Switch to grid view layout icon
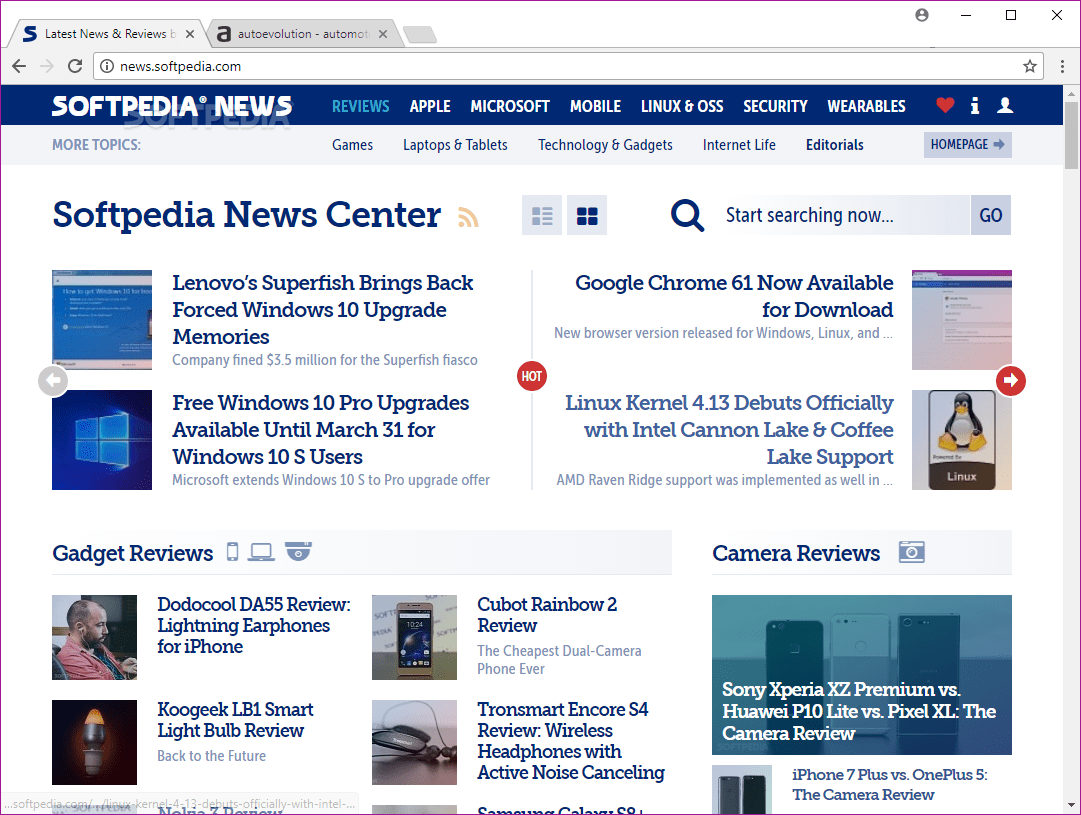The height and width of the screenshot is (815, 1081). coord(587,216)
